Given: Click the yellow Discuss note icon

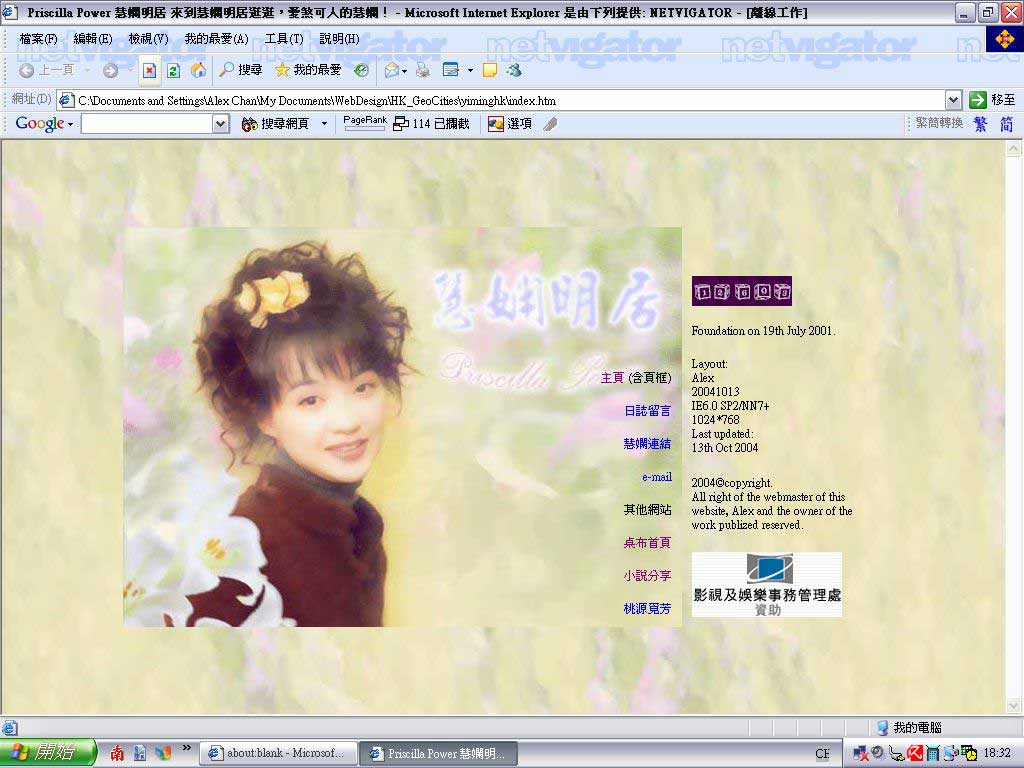Looking at the screenshot, I should [490, 70].
